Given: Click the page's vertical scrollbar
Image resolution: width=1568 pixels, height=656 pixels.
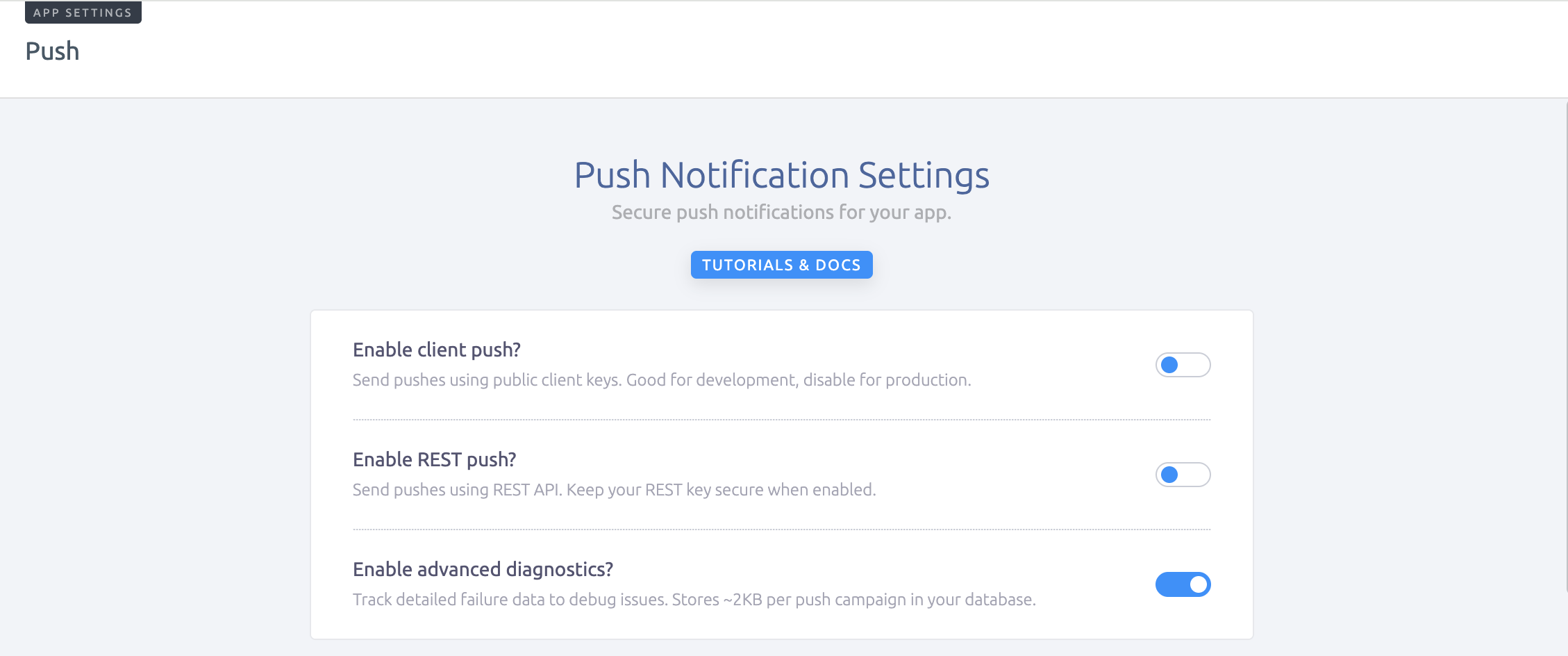Looking at the screenshot, I should pyautogui.click(x=1565, y=347).
